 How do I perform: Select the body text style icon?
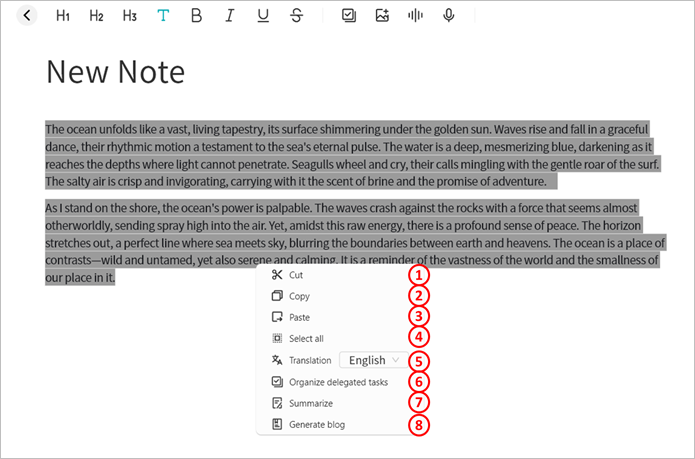pyautogui.click(x=162, y=16)
